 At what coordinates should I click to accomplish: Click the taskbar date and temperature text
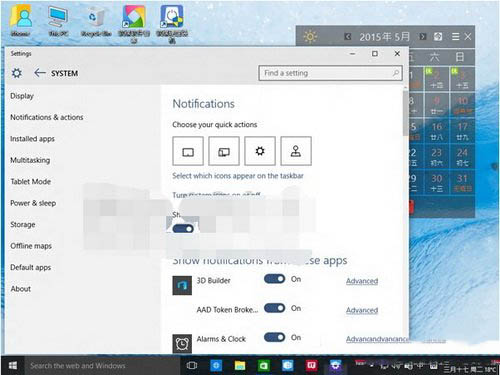pos(469,369)
